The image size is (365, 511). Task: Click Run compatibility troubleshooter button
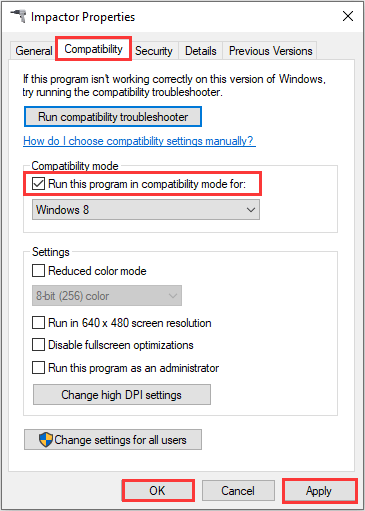[113, 117]
